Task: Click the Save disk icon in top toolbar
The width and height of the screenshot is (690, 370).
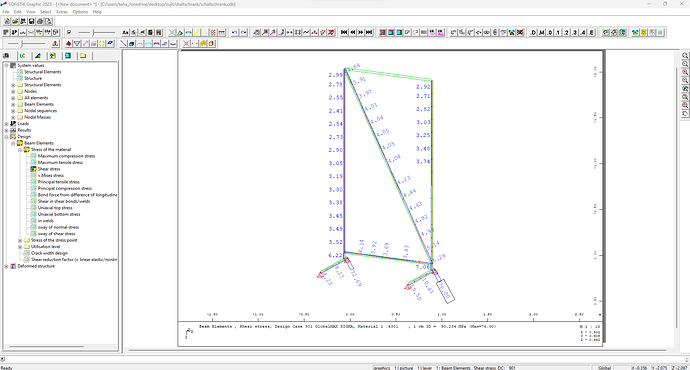Action: 31,21
